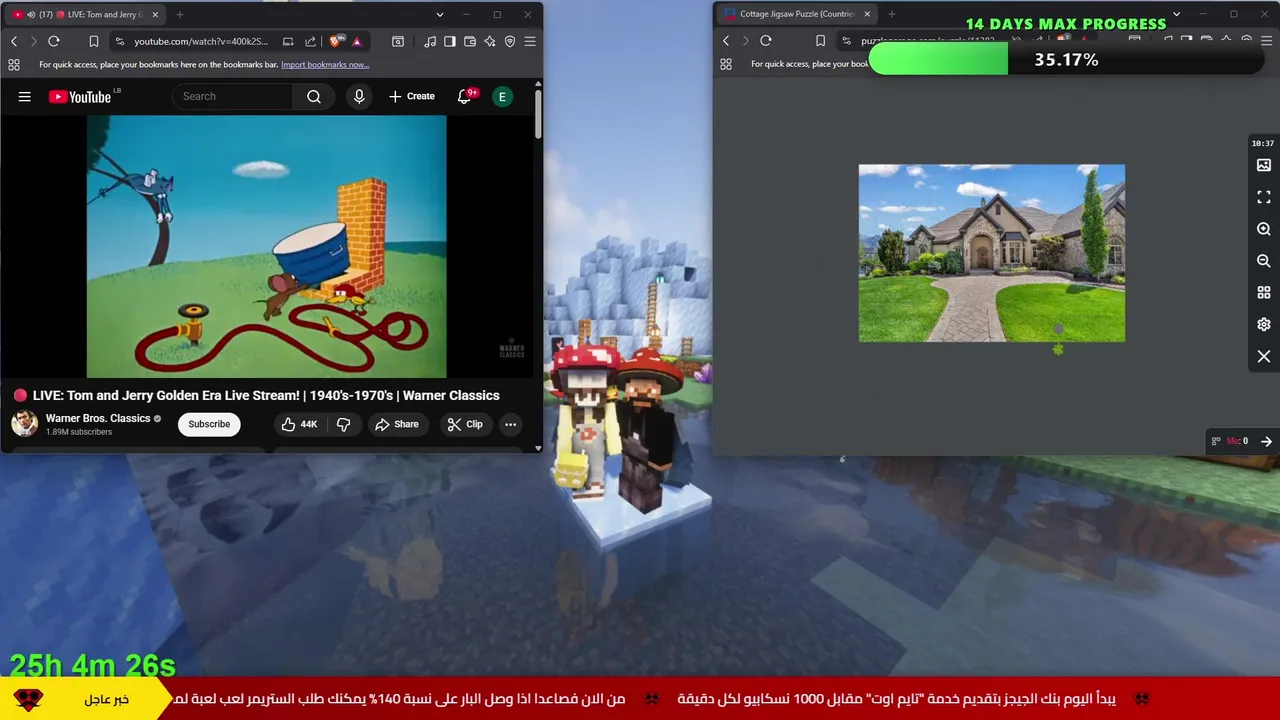1280x720 pixels.
Task: Open puzzle settings gear
Action: coord(1264,325)
